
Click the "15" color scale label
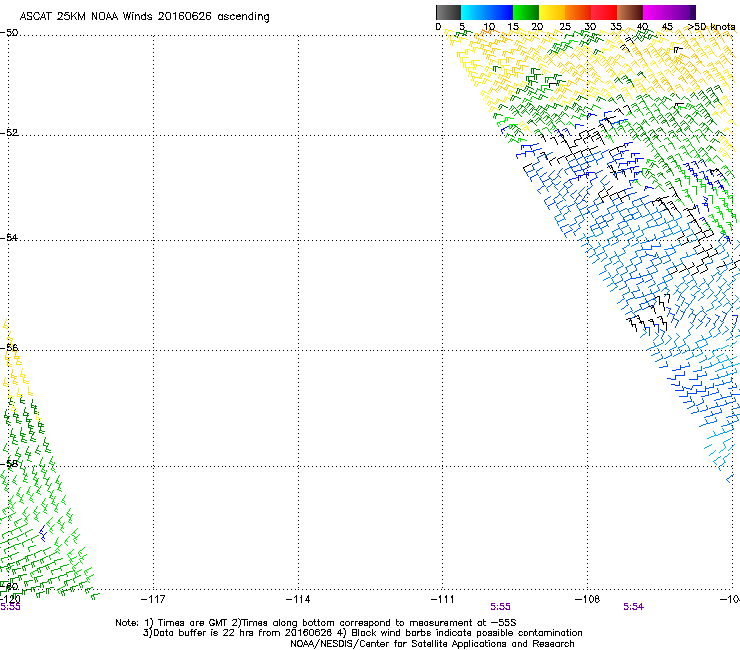513,27
